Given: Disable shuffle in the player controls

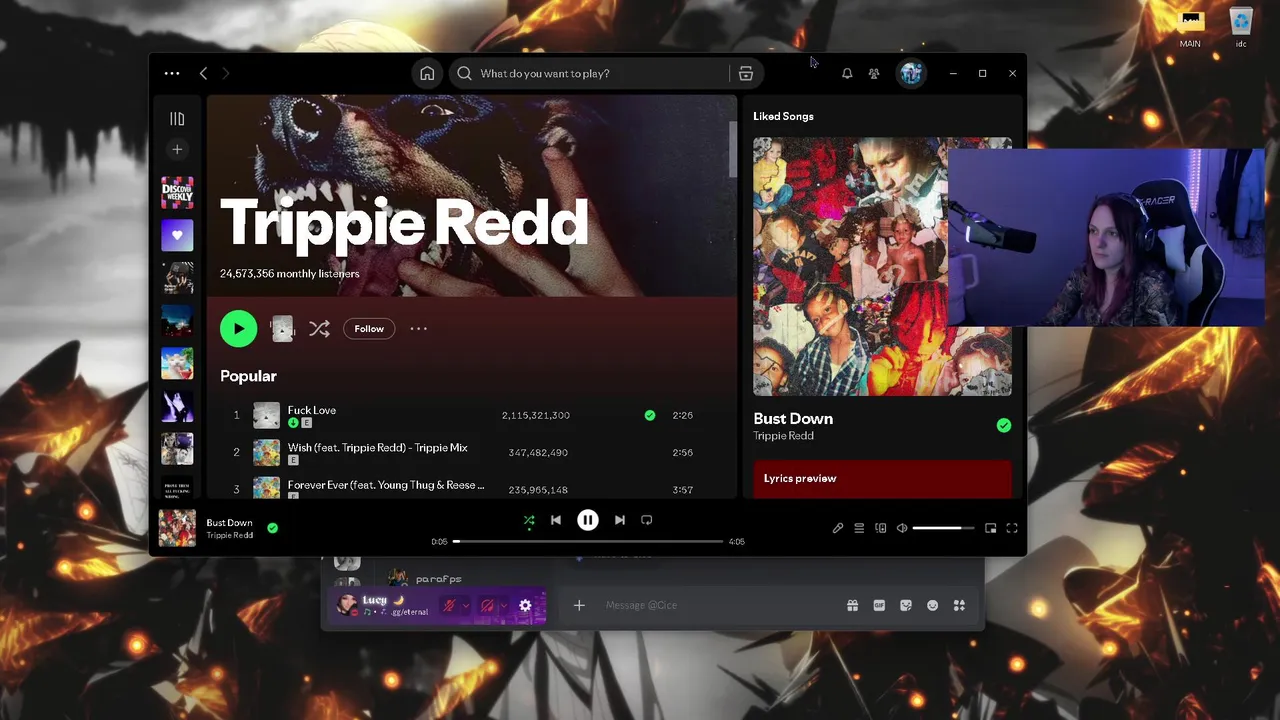Looking at the screenshot, I should click(x=529, y=520).
